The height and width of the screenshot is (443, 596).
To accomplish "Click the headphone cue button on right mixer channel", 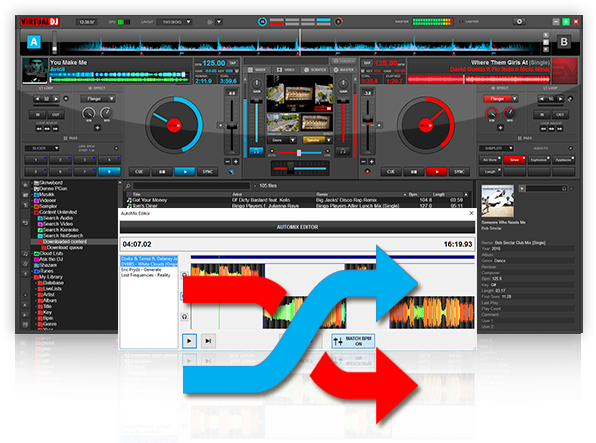I will point(343,151).
